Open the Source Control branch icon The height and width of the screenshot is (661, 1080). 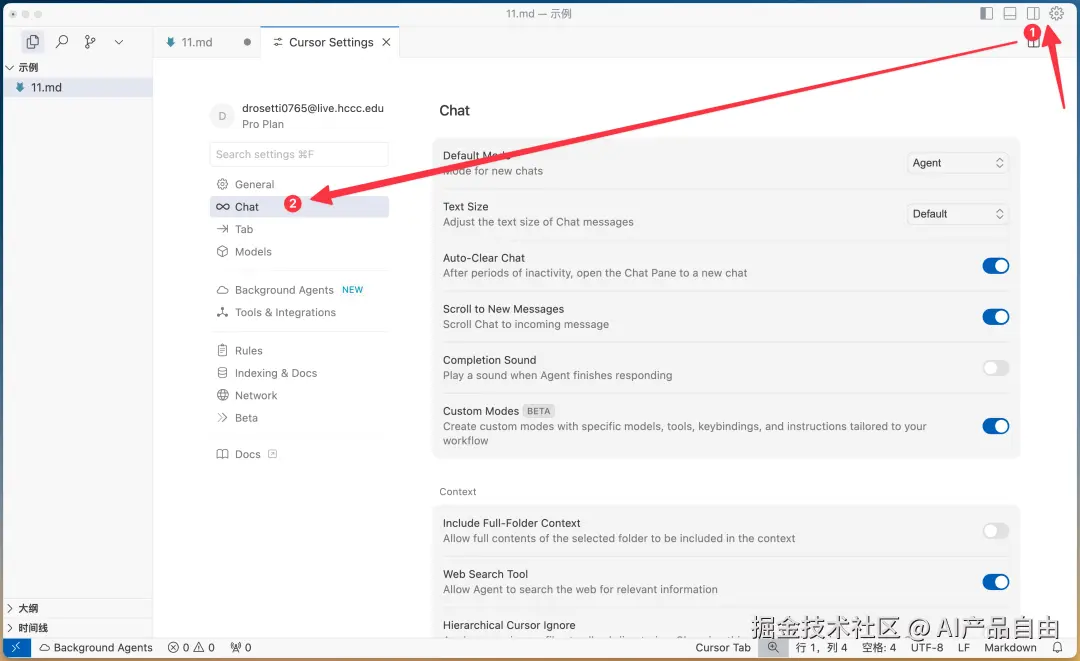(x=90, y=42)
